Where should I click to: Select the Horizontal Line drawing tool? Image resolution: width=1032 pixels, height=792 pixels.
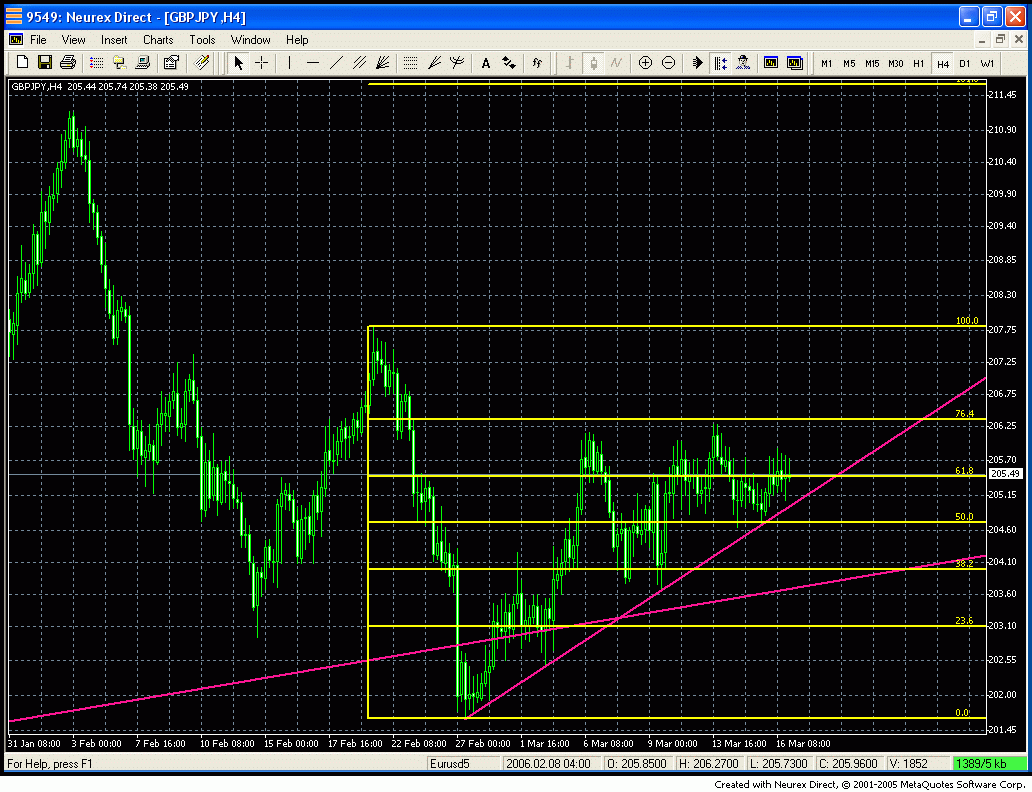click(313, 63)
